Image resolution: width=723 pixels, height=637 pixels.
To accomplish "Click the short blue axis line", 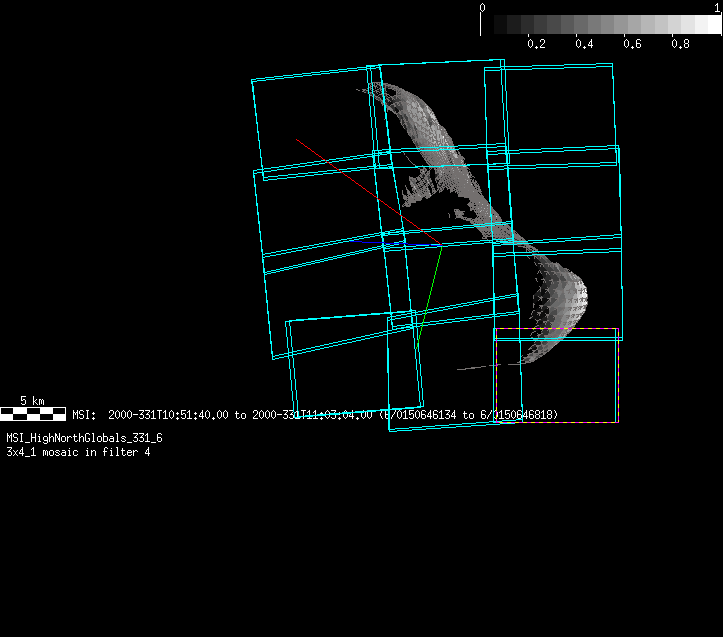I will [385, 243].
